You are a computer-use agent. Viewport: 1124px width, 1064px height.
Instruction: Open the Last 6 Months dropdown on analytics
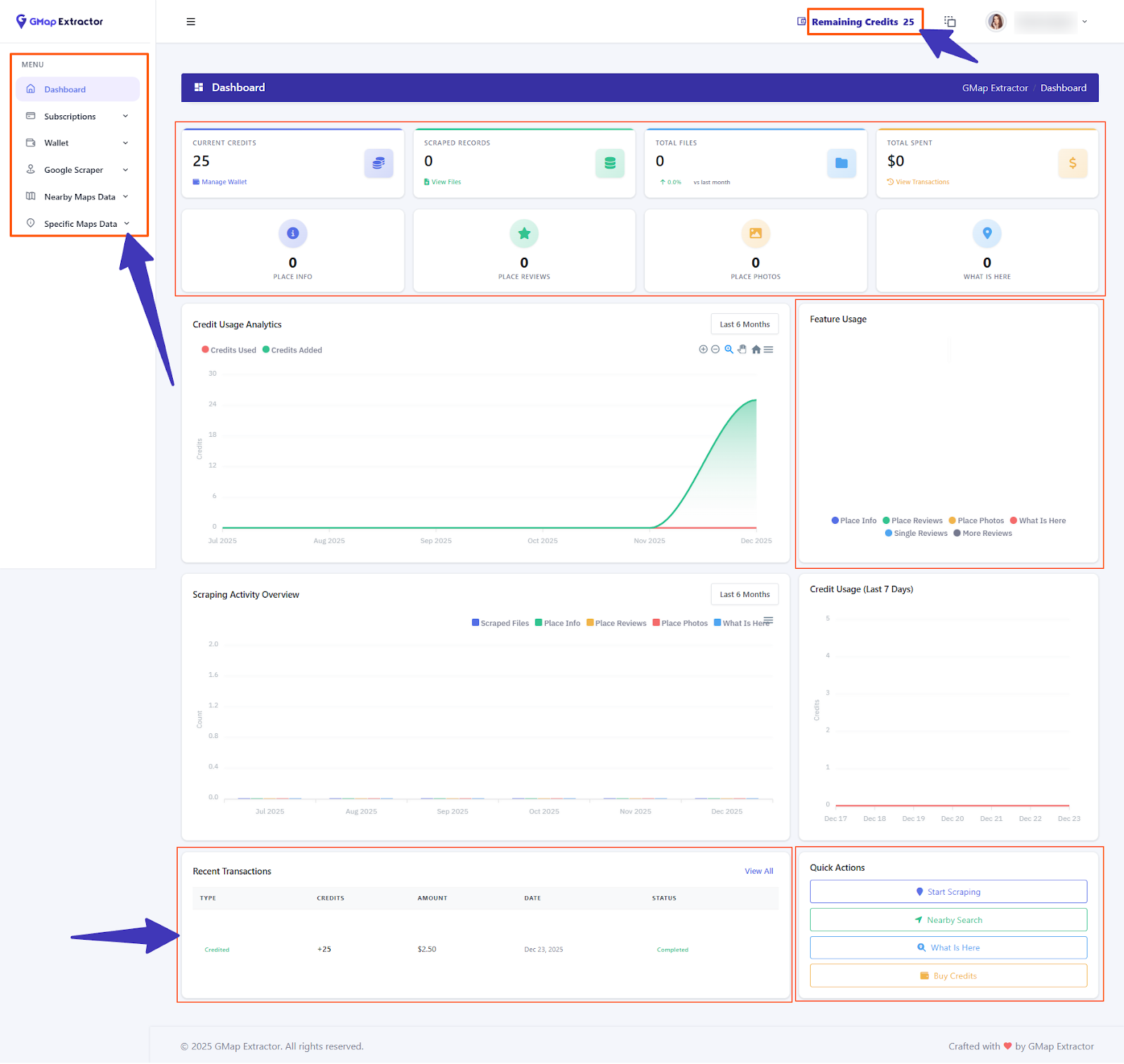744,324
